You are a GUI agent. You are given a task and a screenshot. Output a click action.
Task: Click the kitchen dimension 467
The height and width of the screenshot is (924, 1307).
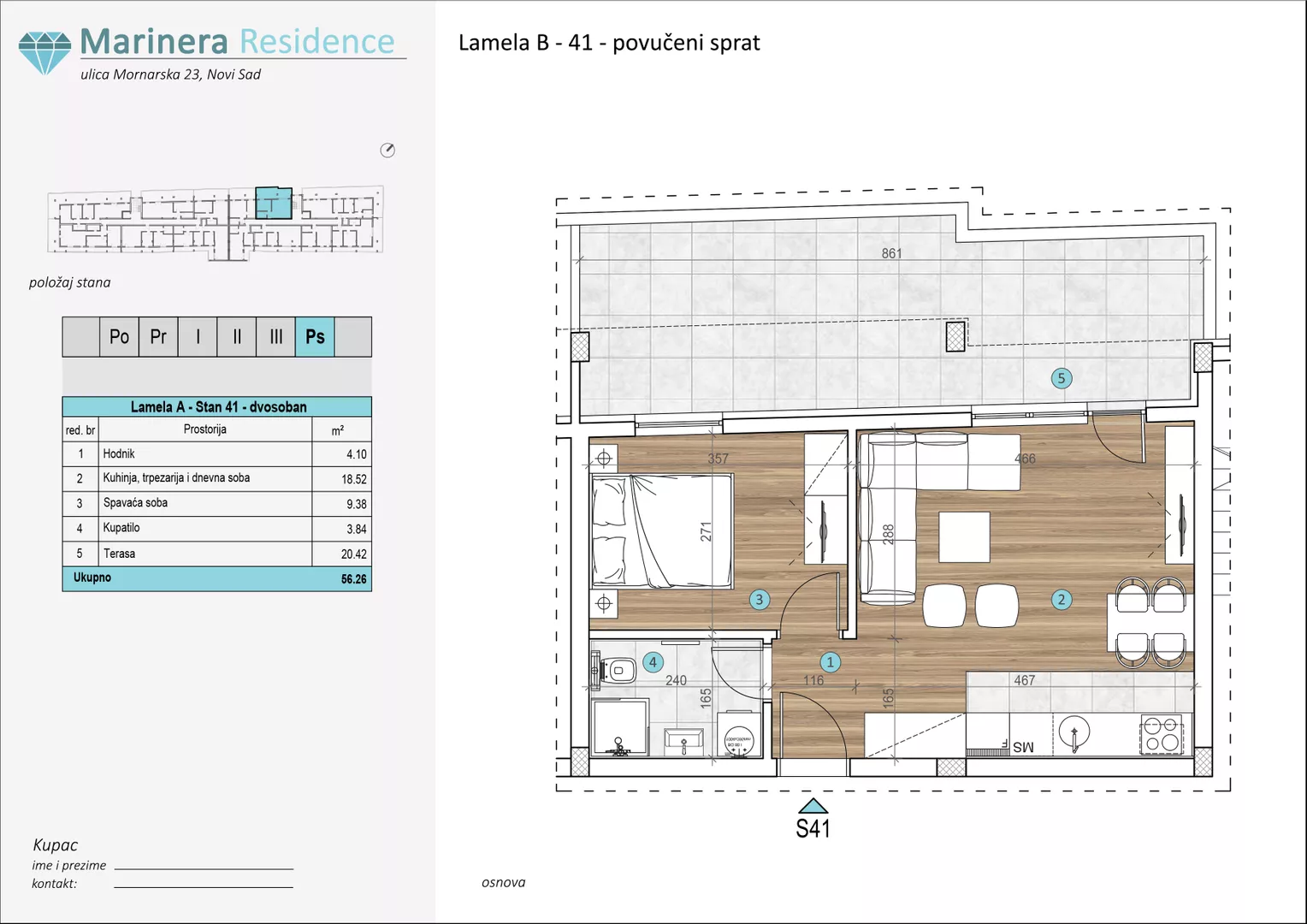coord(1025,680)
